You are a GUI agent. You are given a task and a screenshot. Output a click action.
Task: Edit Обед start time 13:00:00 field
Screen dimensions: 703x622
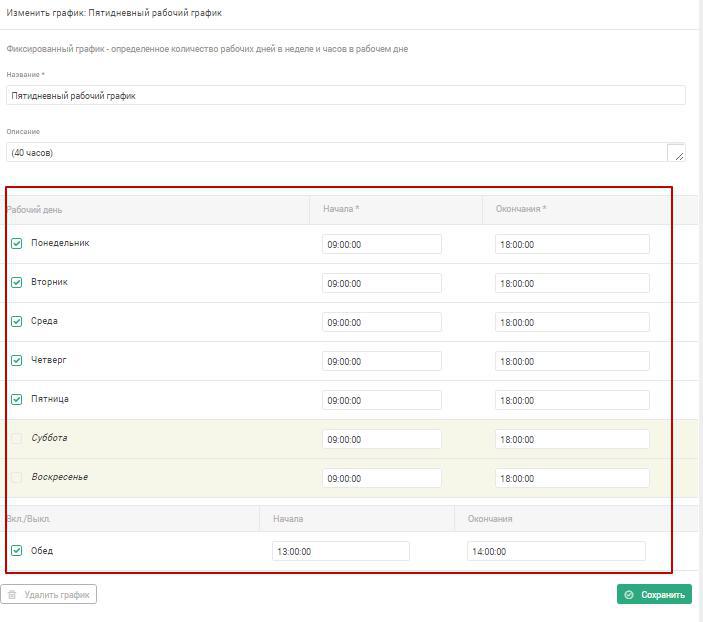click(x=341, y=552)
